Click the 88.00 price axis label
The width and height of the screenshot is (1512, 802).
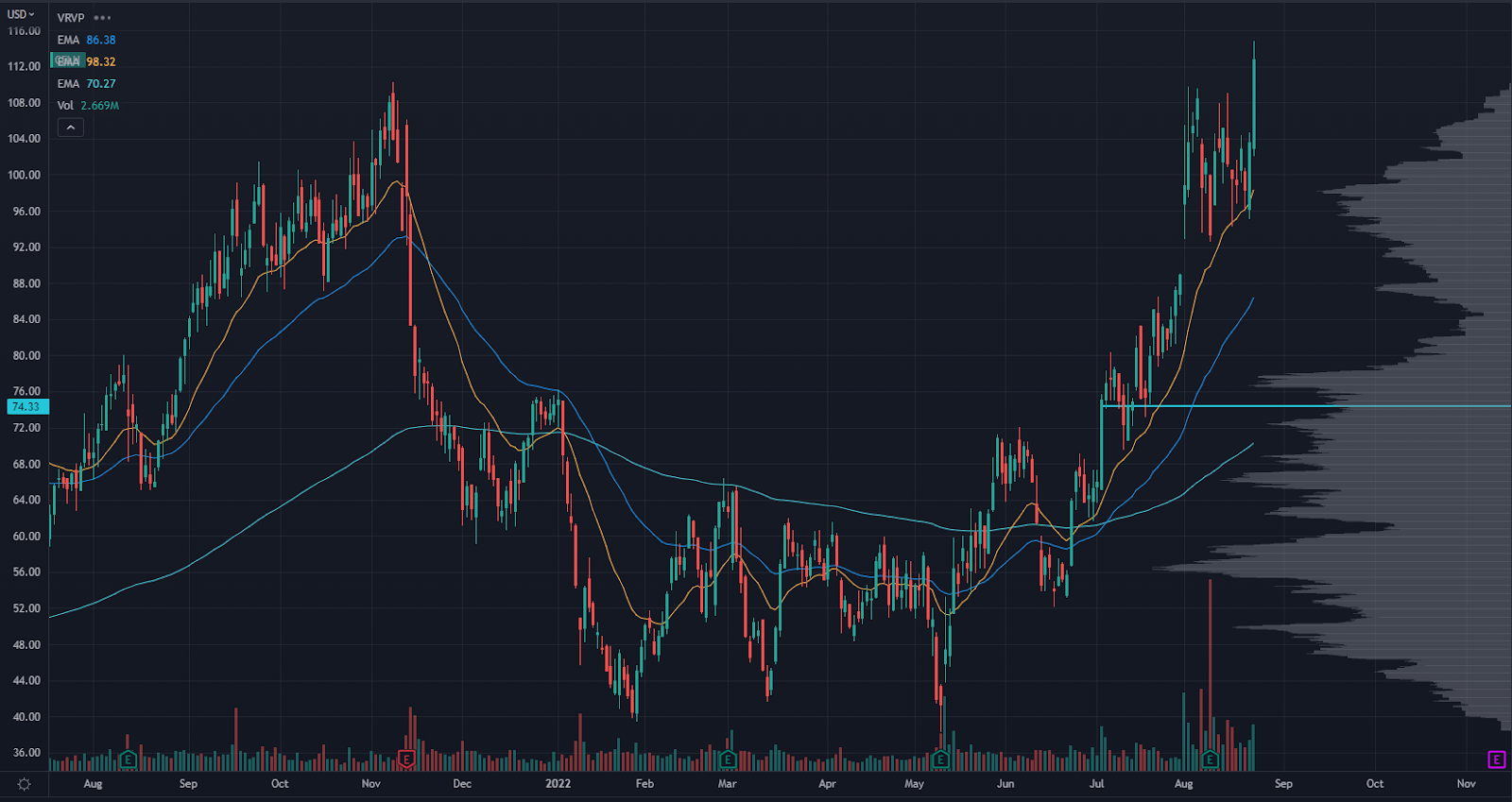click(26, 283)
